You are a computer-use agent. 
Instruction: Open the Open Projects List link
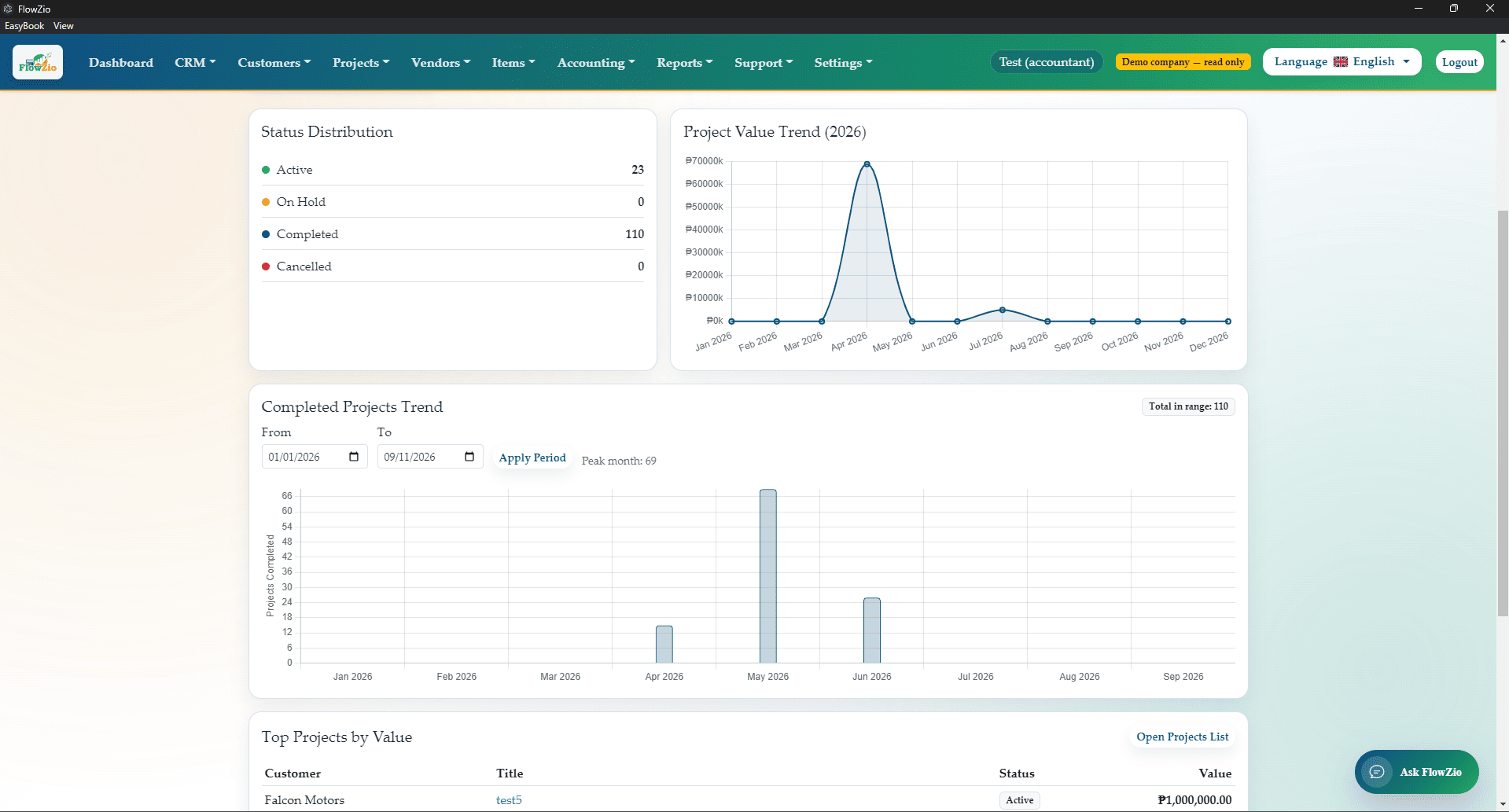pyautogui.click(x=1182, y=737)
